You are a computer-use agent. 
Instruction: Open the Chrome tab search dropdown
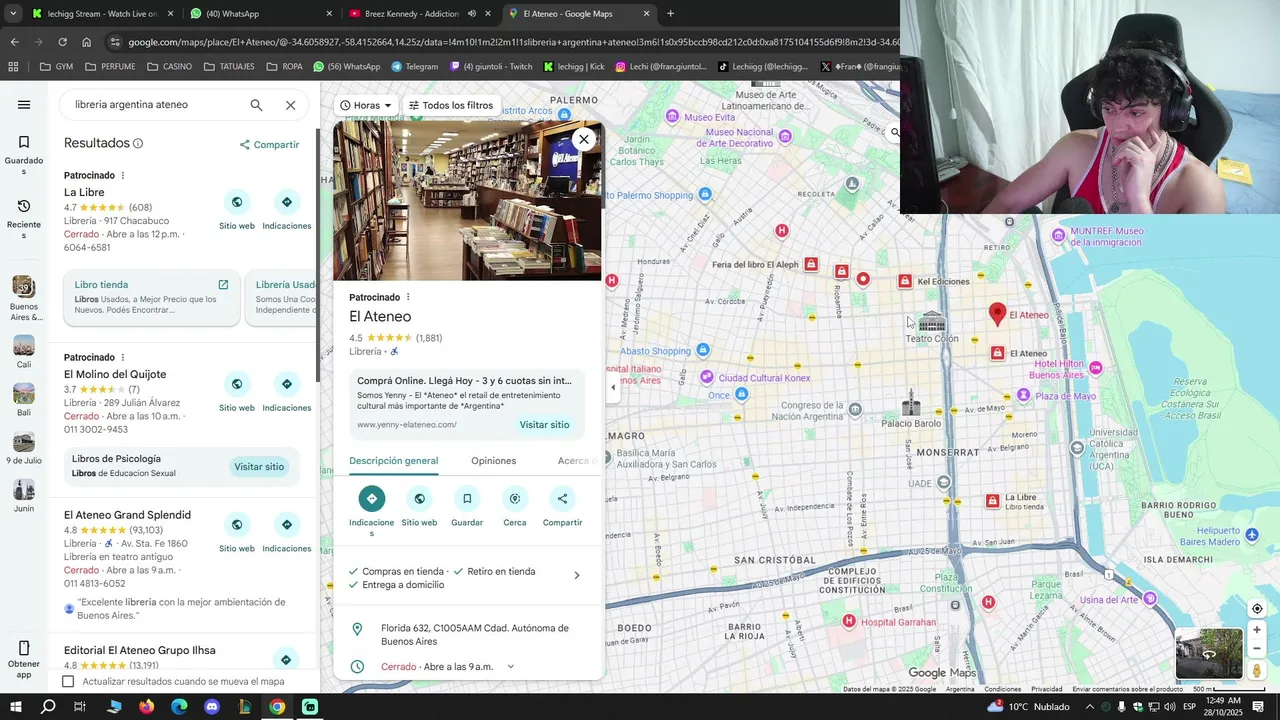point(13,14)
